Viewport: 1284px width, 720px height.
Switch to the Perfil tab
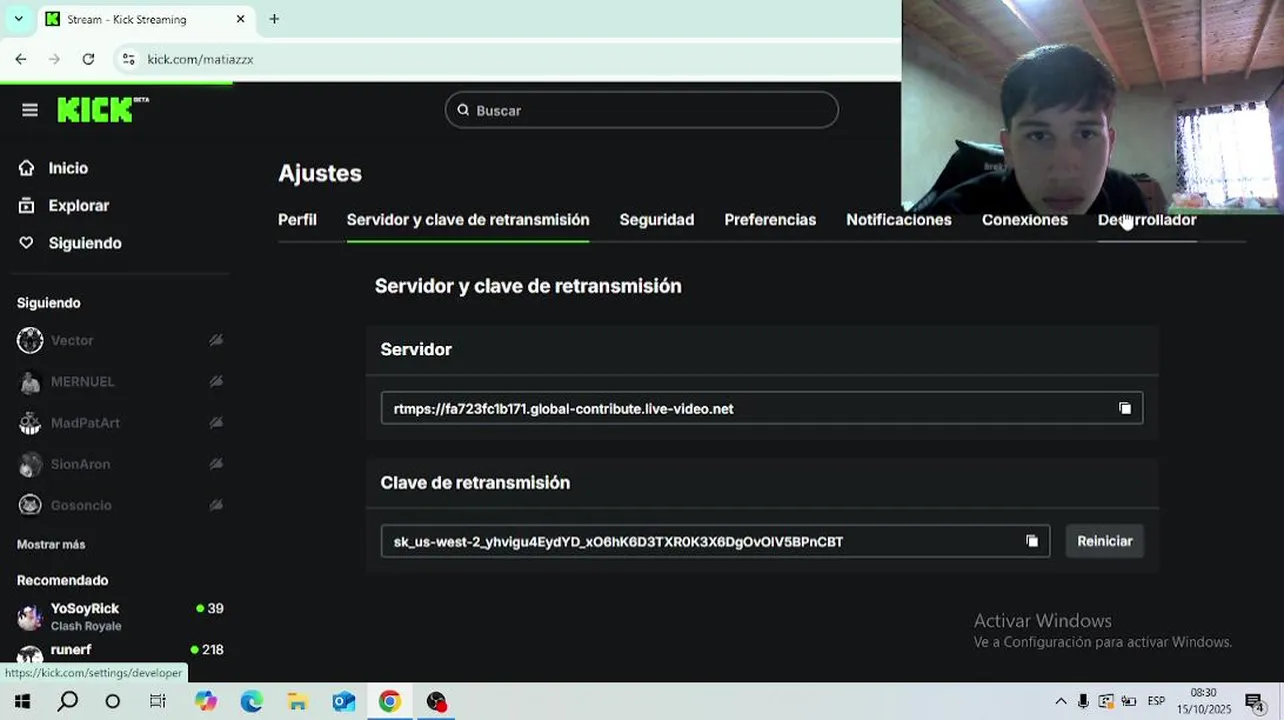pyautogui.click(x=297, y=220)
